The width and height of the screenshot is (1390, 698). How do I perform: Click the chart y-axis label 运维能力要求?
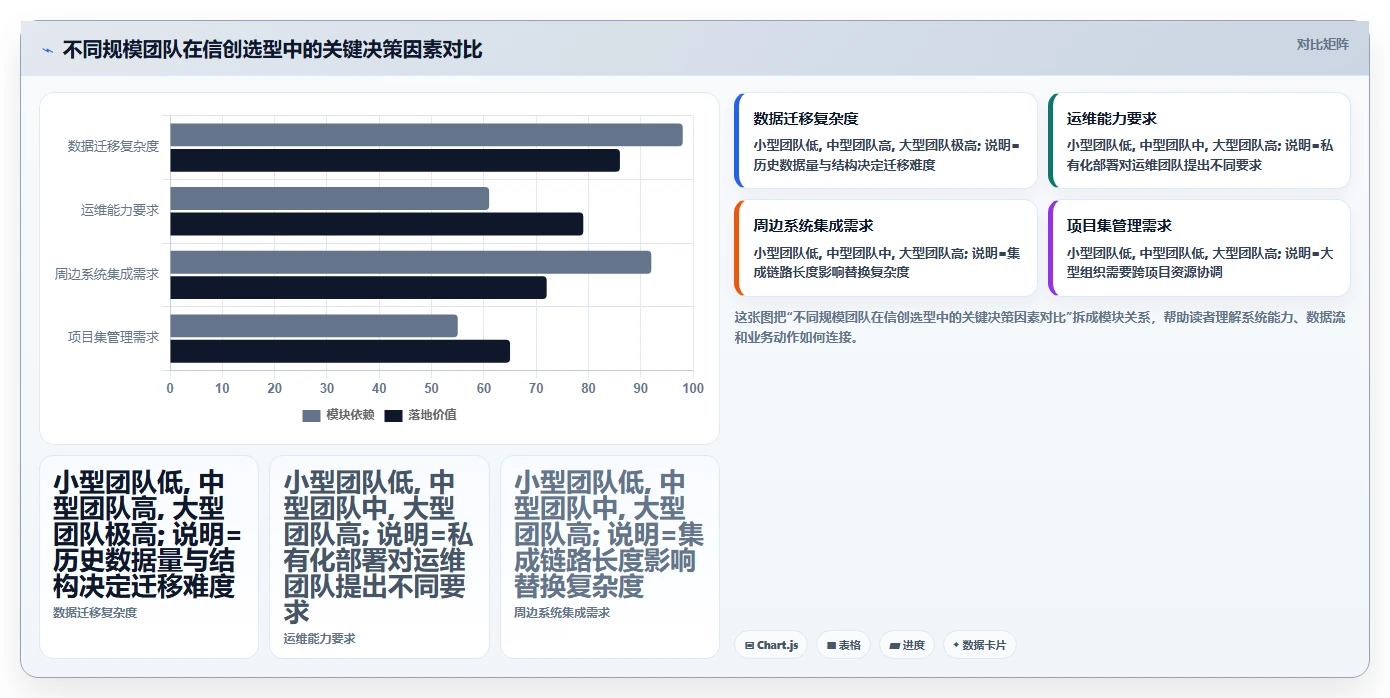coord(120,210)
